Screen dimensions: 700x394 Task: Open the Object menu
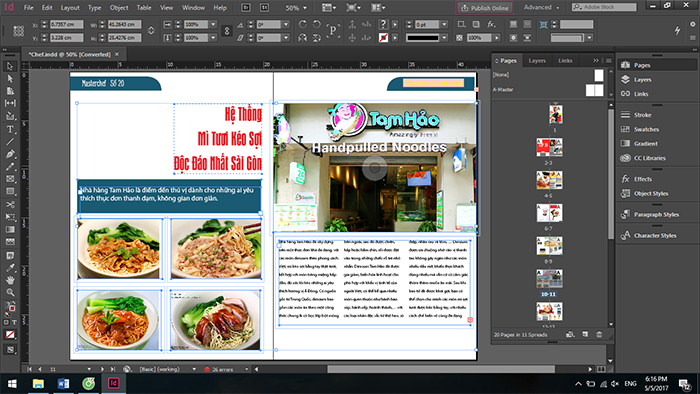119,8
